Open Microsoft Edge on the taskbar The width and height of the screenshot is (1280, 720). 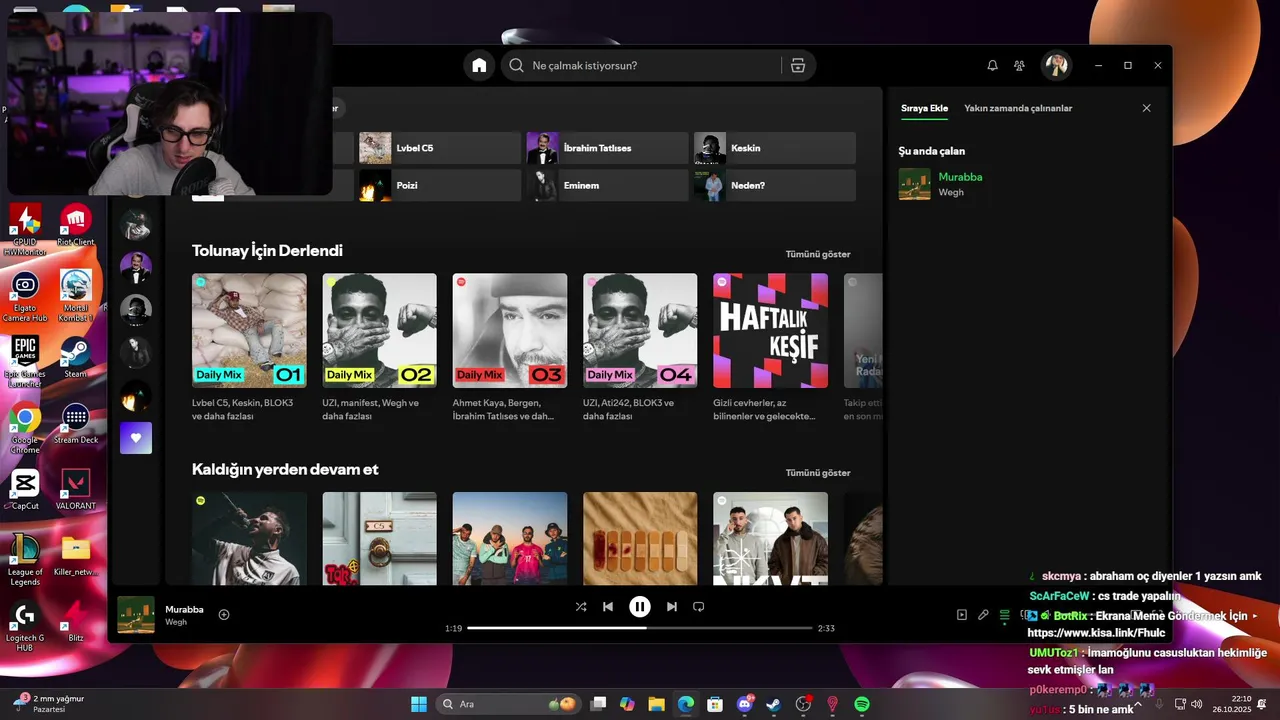(x=686, y=704)
